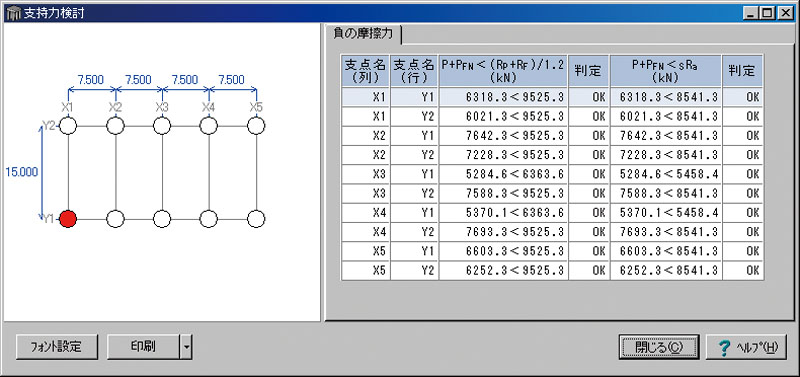This screenshot has width=800, height=377.
Task: Select the red node at X1-Y1
Action: pos(68,219)
